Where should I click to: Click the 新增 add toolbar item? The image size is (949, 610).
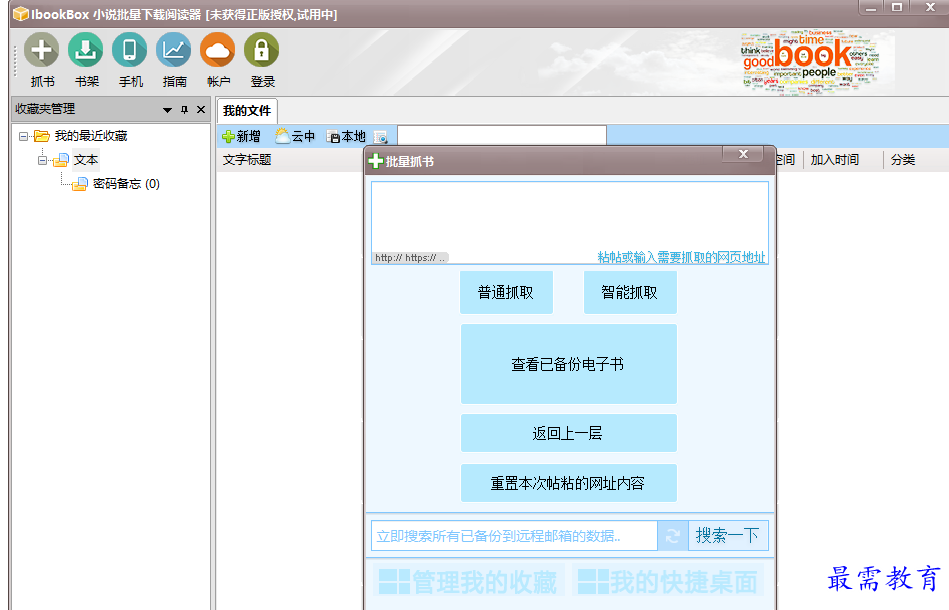tap(241, 137)
